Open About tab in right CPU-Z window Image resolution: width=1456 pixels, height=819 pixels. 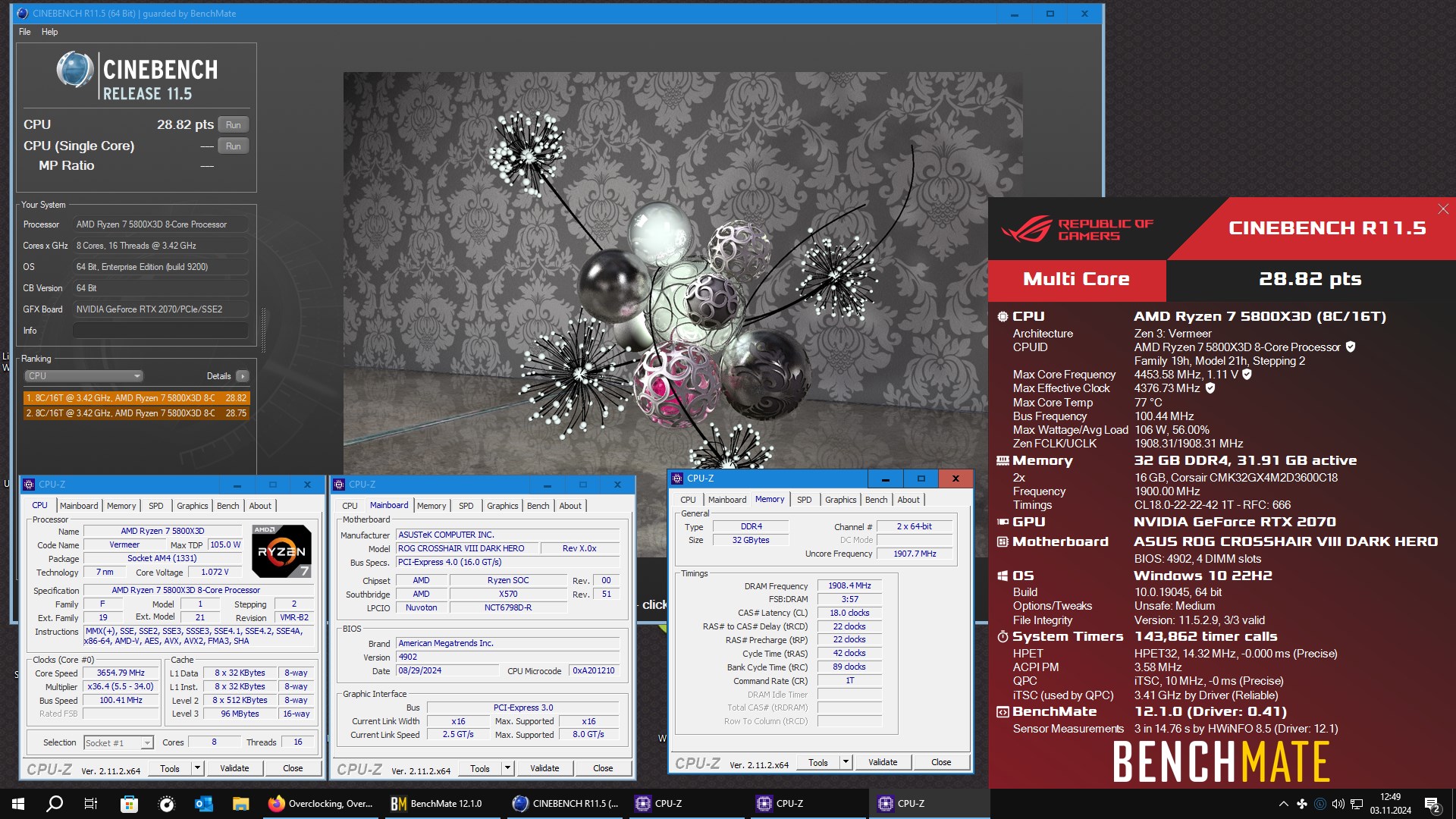coord(908,500)
